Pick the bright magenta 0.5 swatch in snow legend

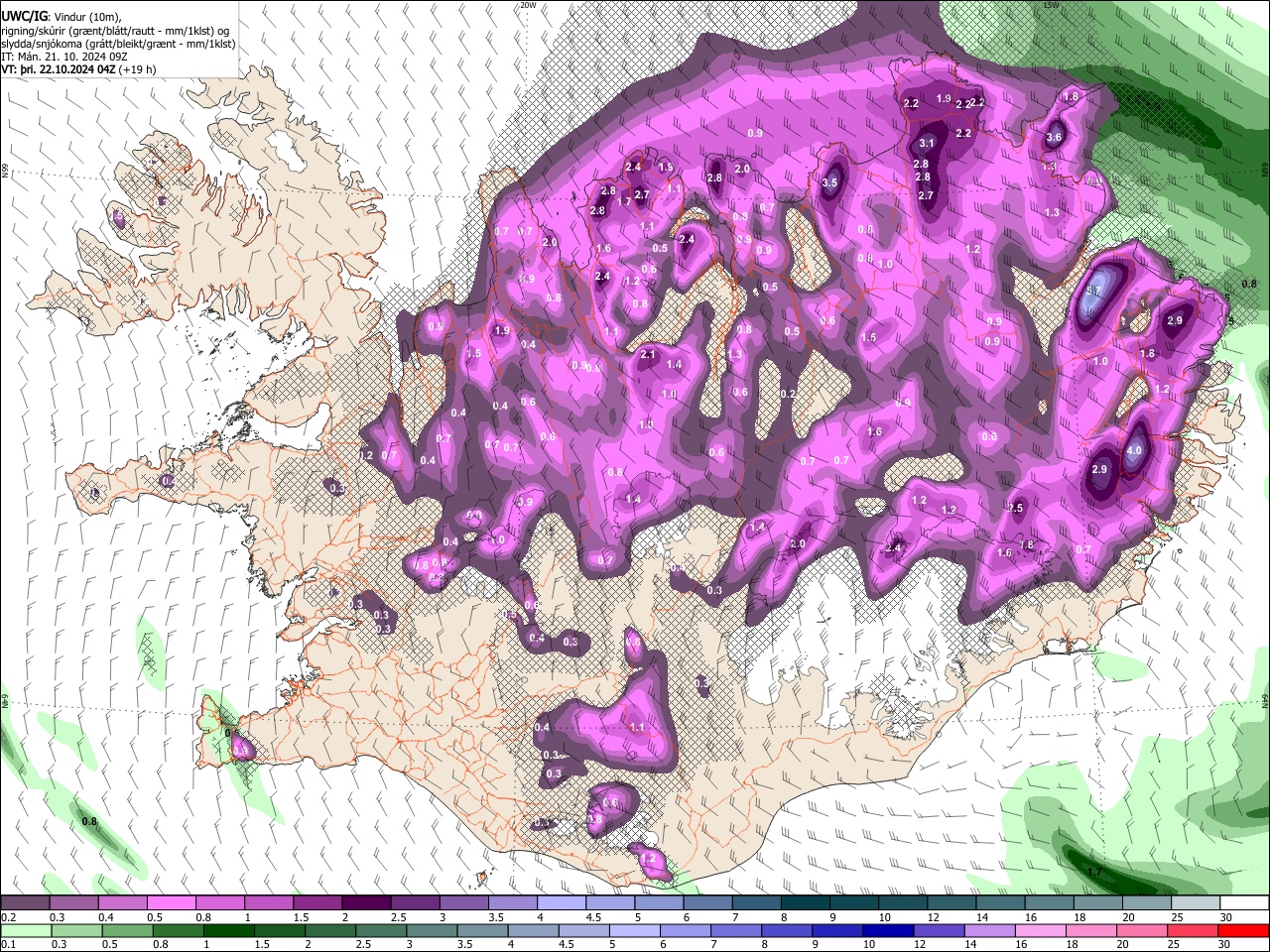171,902
